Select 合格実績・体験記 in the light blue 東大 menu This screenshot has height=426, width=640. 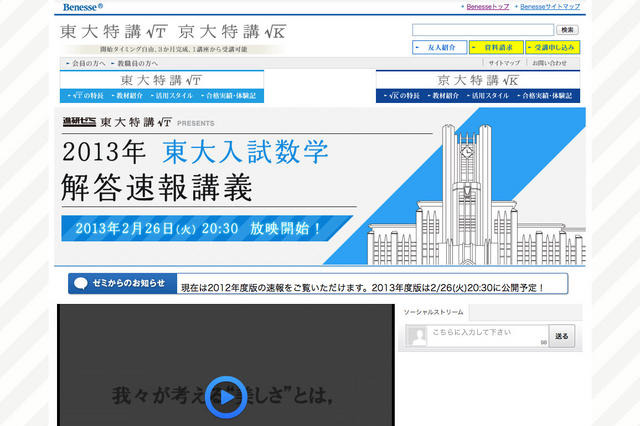(x=229, y=96)
